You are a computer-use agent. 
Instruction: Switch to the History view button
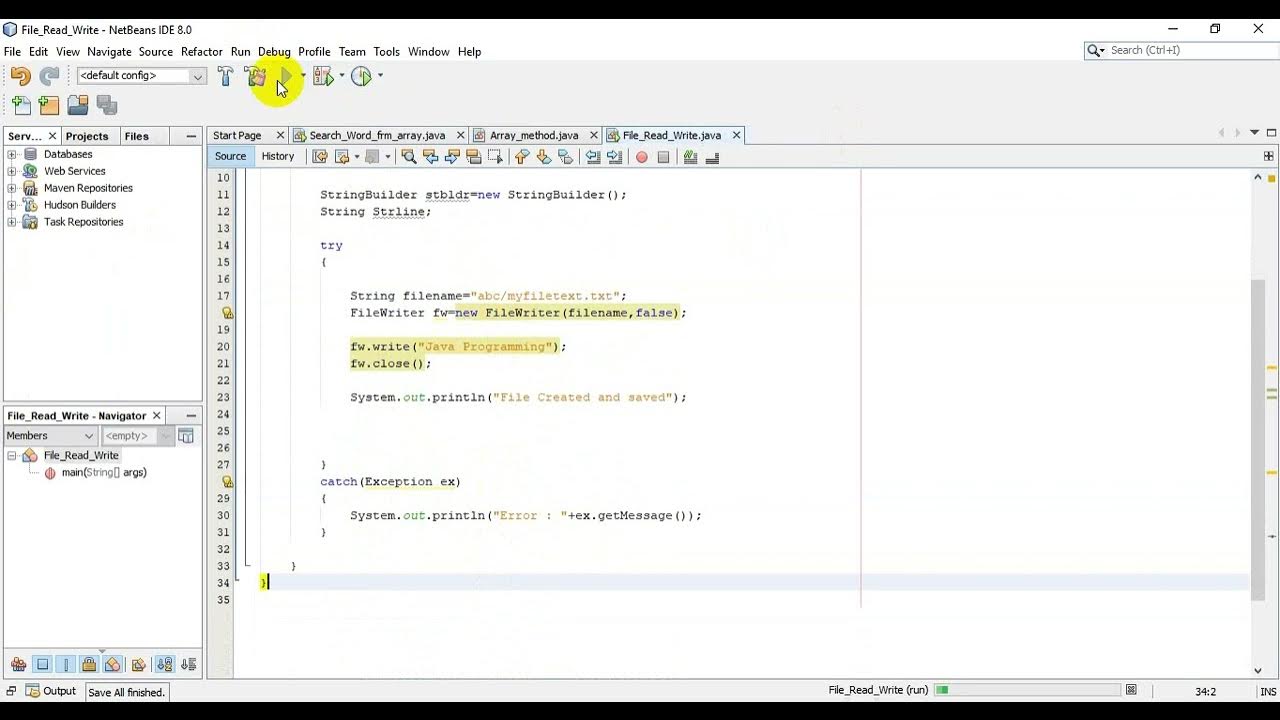click(278, 156)
